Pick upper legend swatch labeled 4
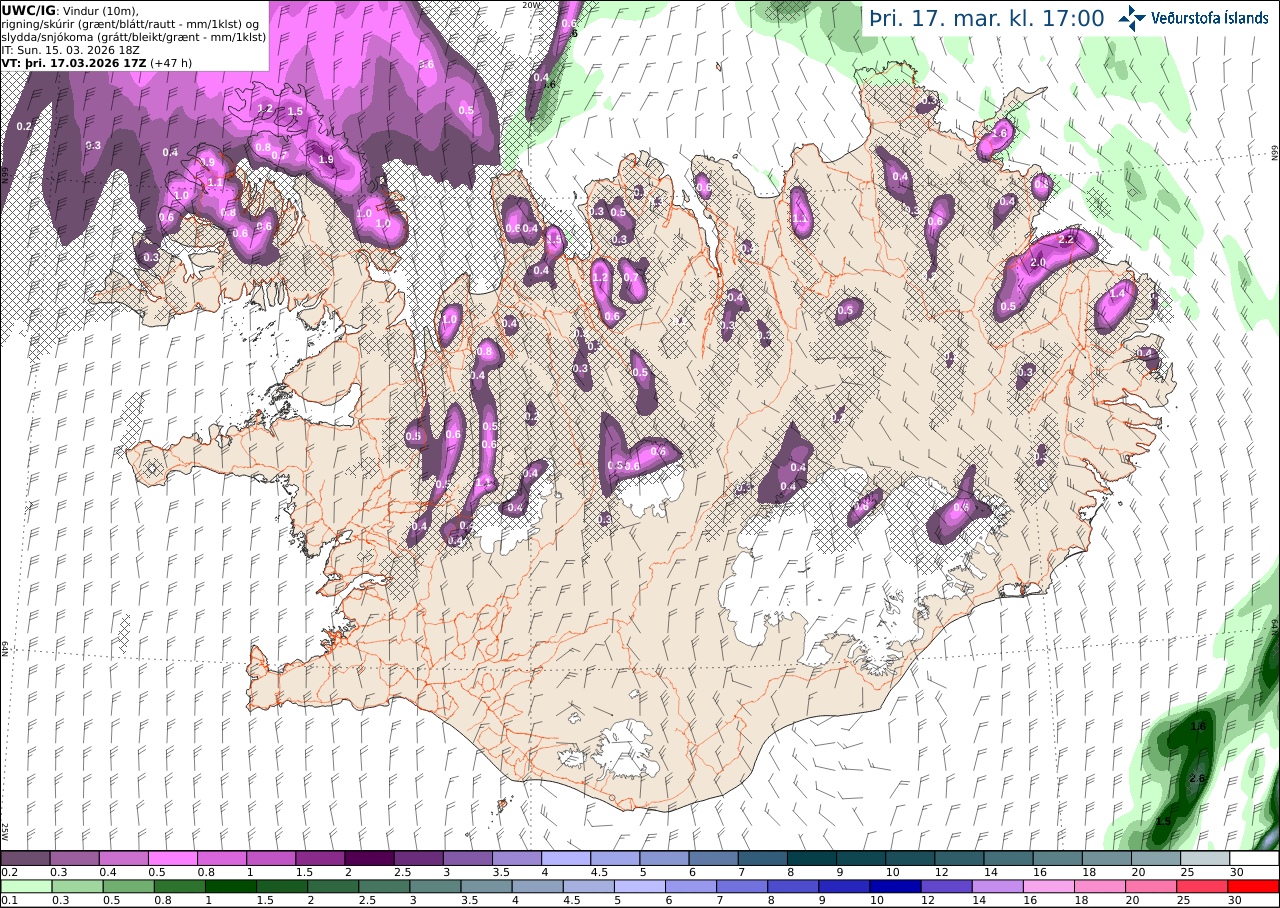This screenshot has width=1280, height=908. tap(566, 858)
